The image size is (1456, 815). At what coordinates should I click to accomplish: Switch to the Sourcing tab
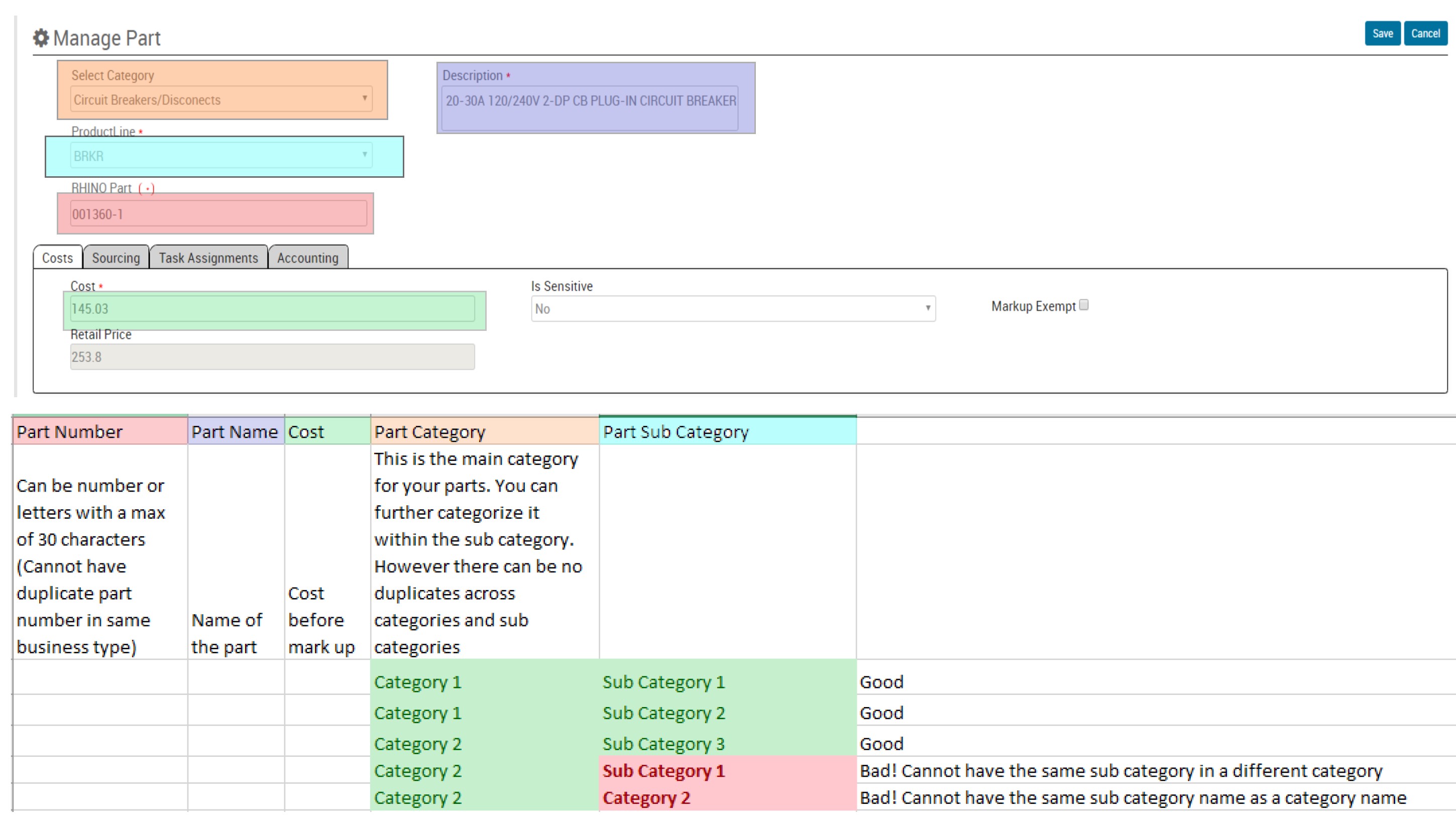click(116, 258)
